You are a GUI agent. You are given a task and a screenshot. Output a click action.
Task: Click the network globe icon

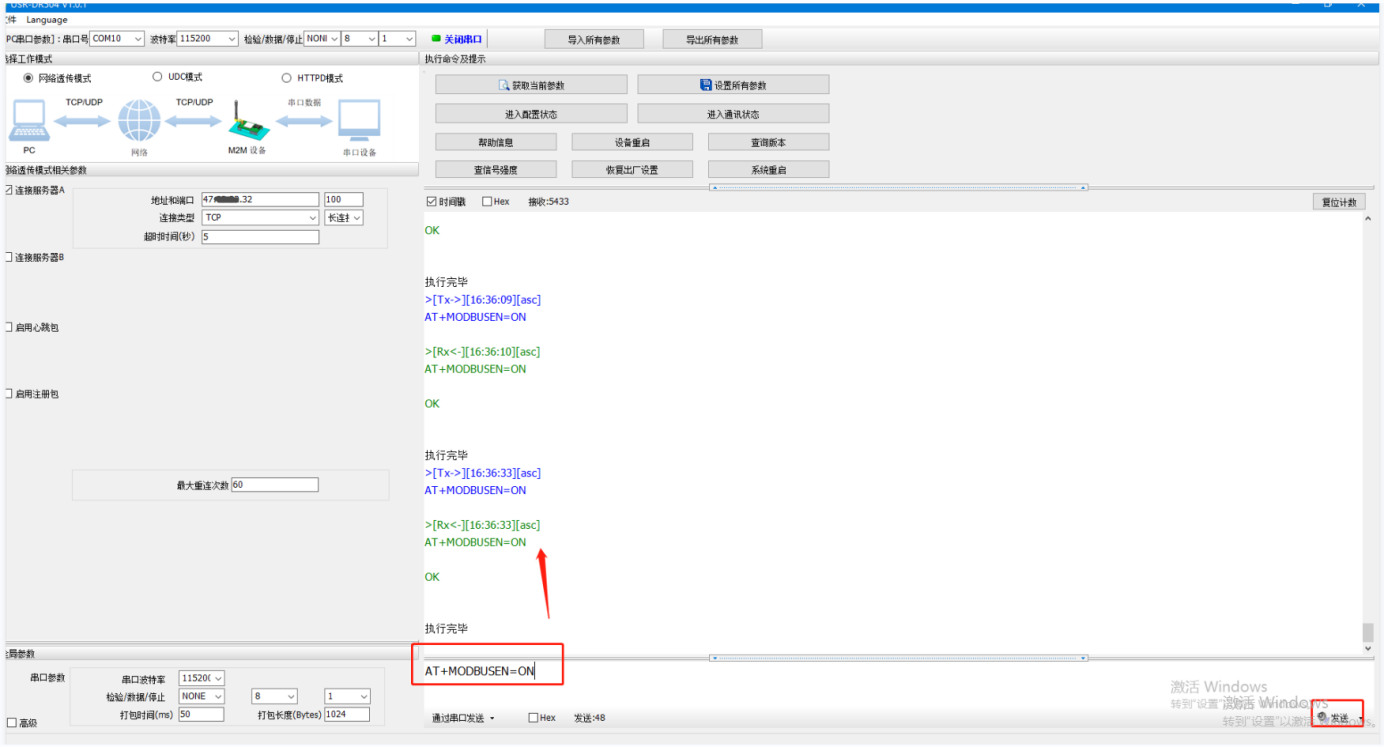[139, 122]
